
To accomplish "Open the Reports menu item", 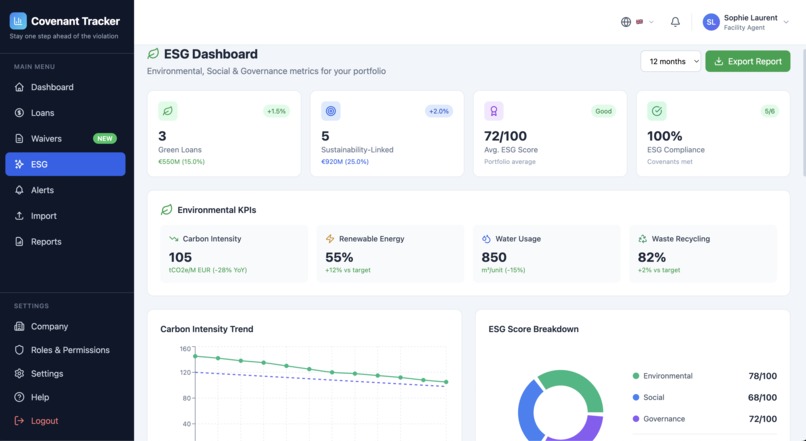I will pyautogui.click(x=65, y=242).
